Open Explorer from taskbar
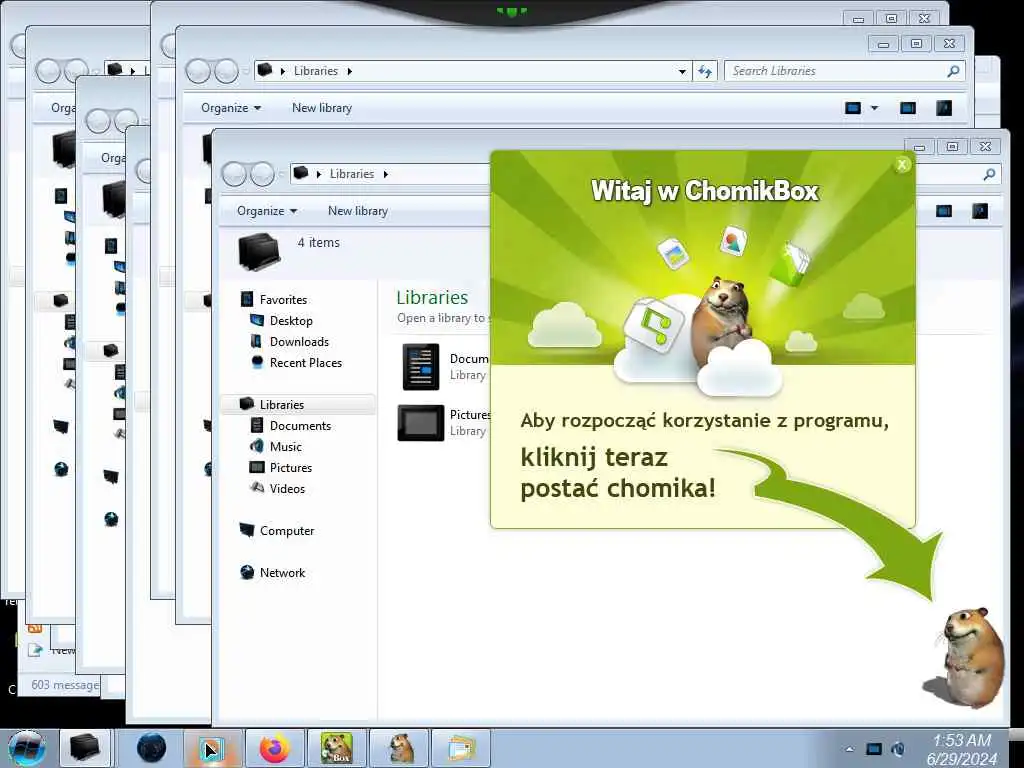 click(85, 748)
